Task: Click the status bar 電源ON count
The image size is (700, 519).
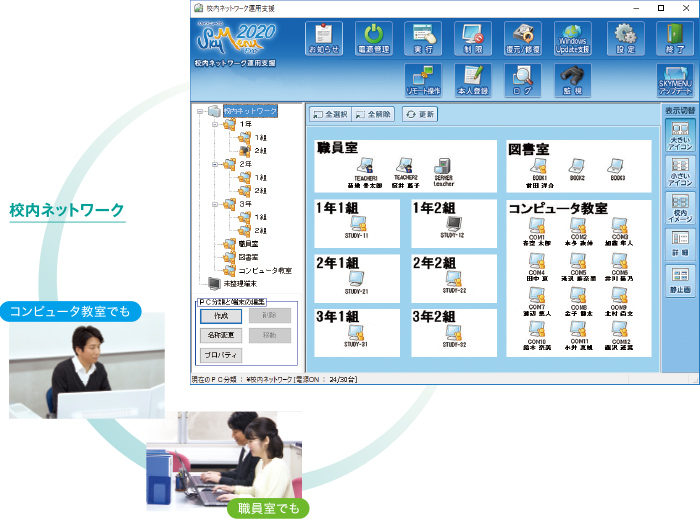Action: (326, 380)
